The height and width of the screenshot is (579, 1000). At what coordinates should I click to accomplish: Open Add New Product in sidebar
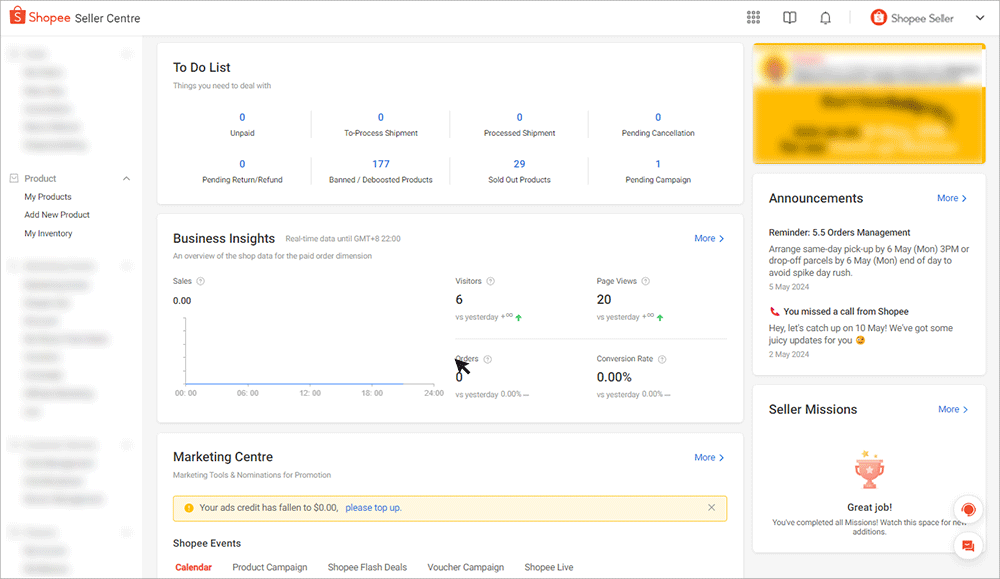[57, 215]
